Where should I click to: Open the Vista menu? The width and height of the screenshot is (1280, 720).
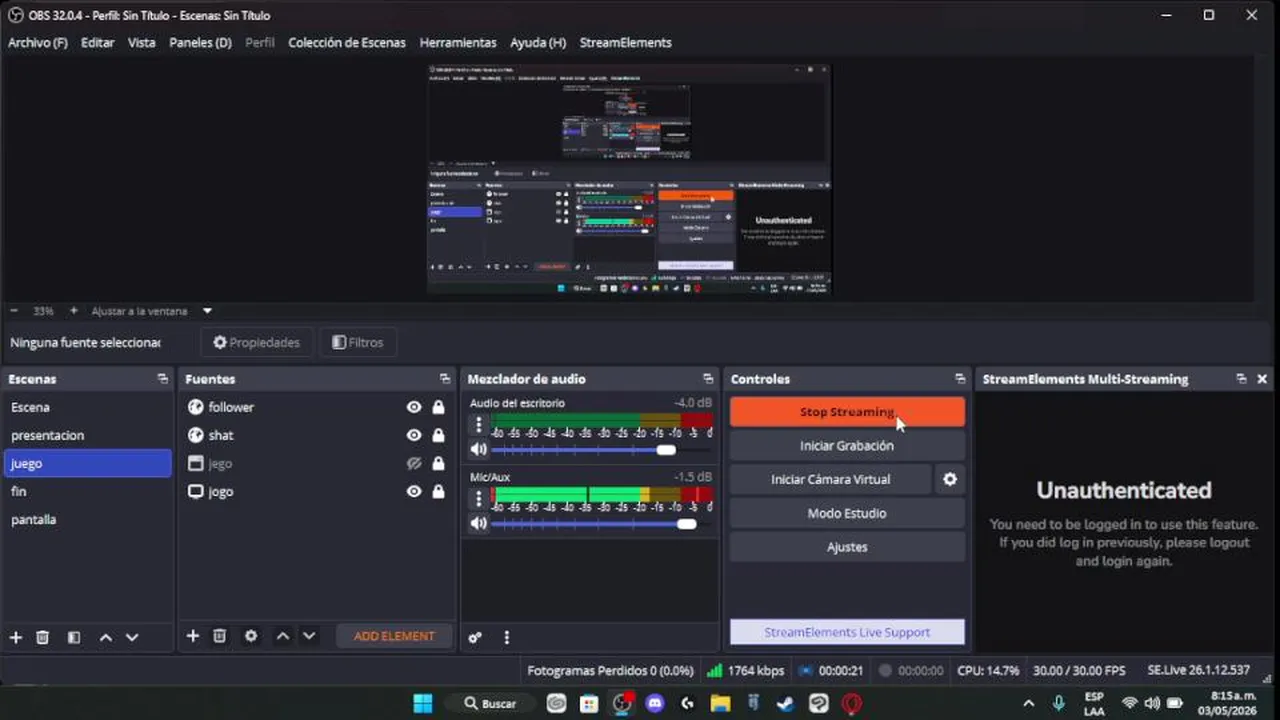coord(142,43)
